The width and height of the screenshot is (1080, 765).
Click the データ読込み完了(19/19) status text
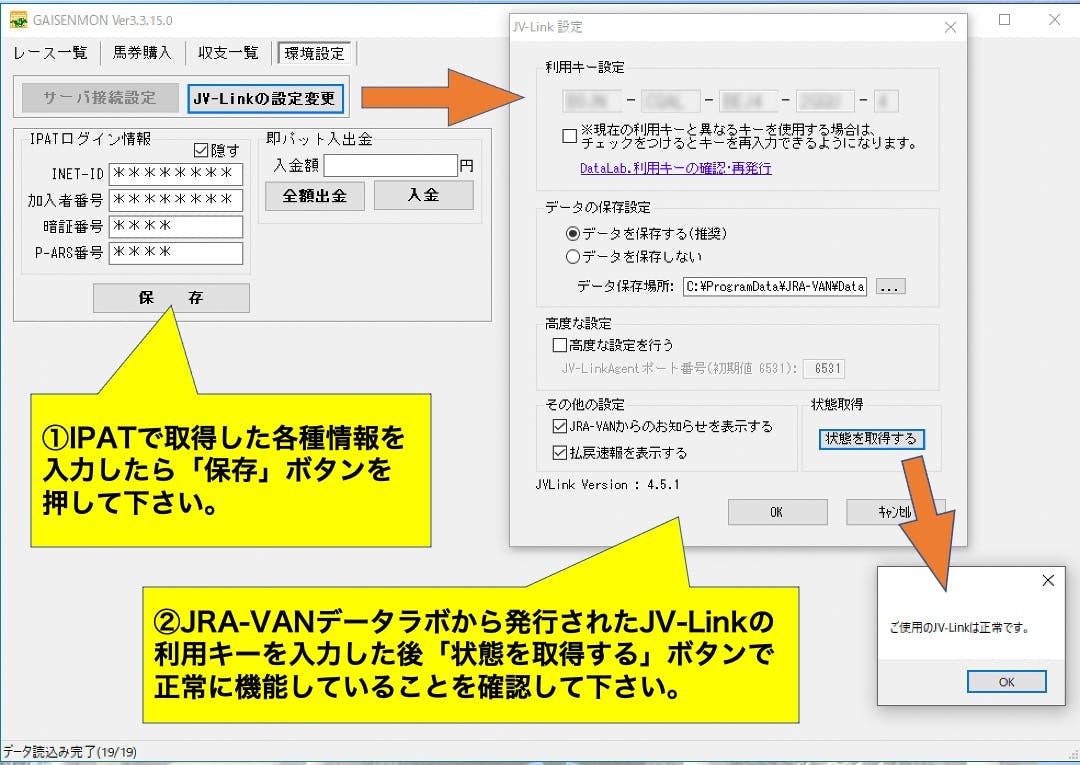point(70,752)
